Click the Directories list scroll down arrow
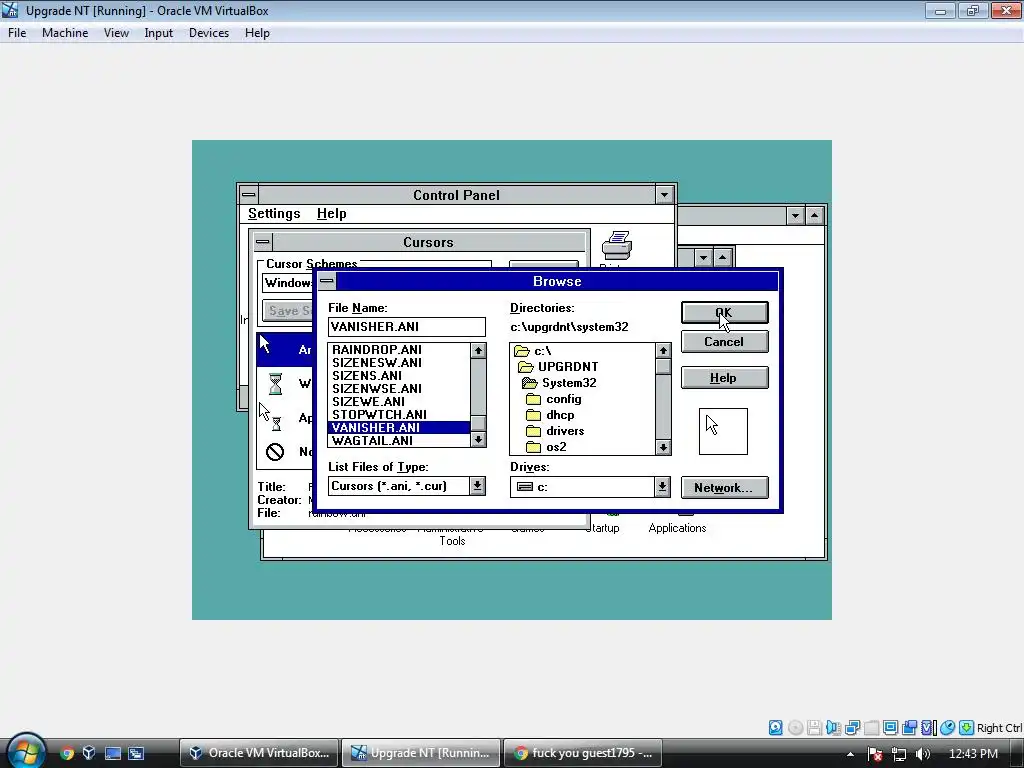Screen dimensions: 1024x768 click(x=663, y=447)
